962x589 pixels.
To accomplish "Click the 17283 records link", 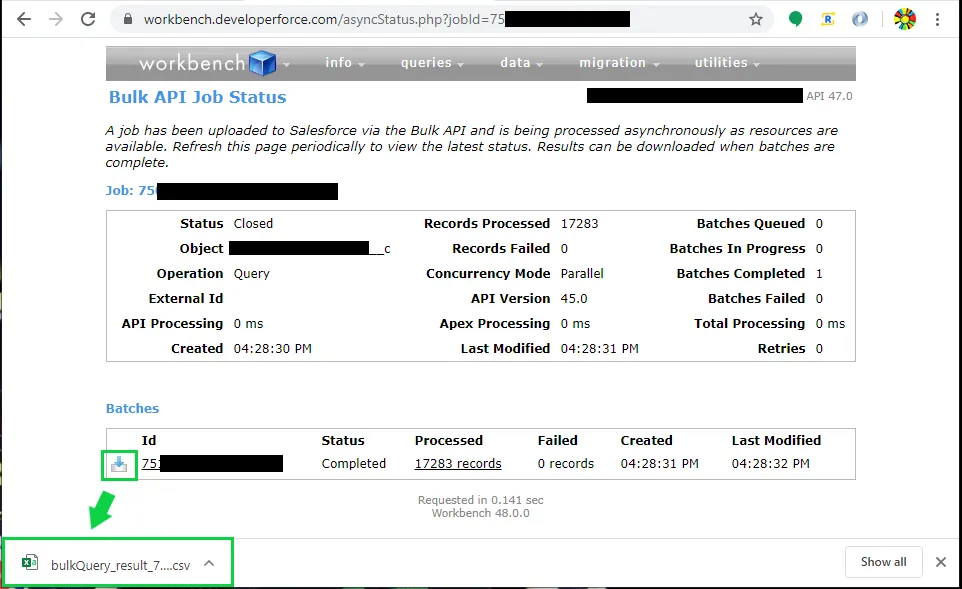I will pos(458,464).
